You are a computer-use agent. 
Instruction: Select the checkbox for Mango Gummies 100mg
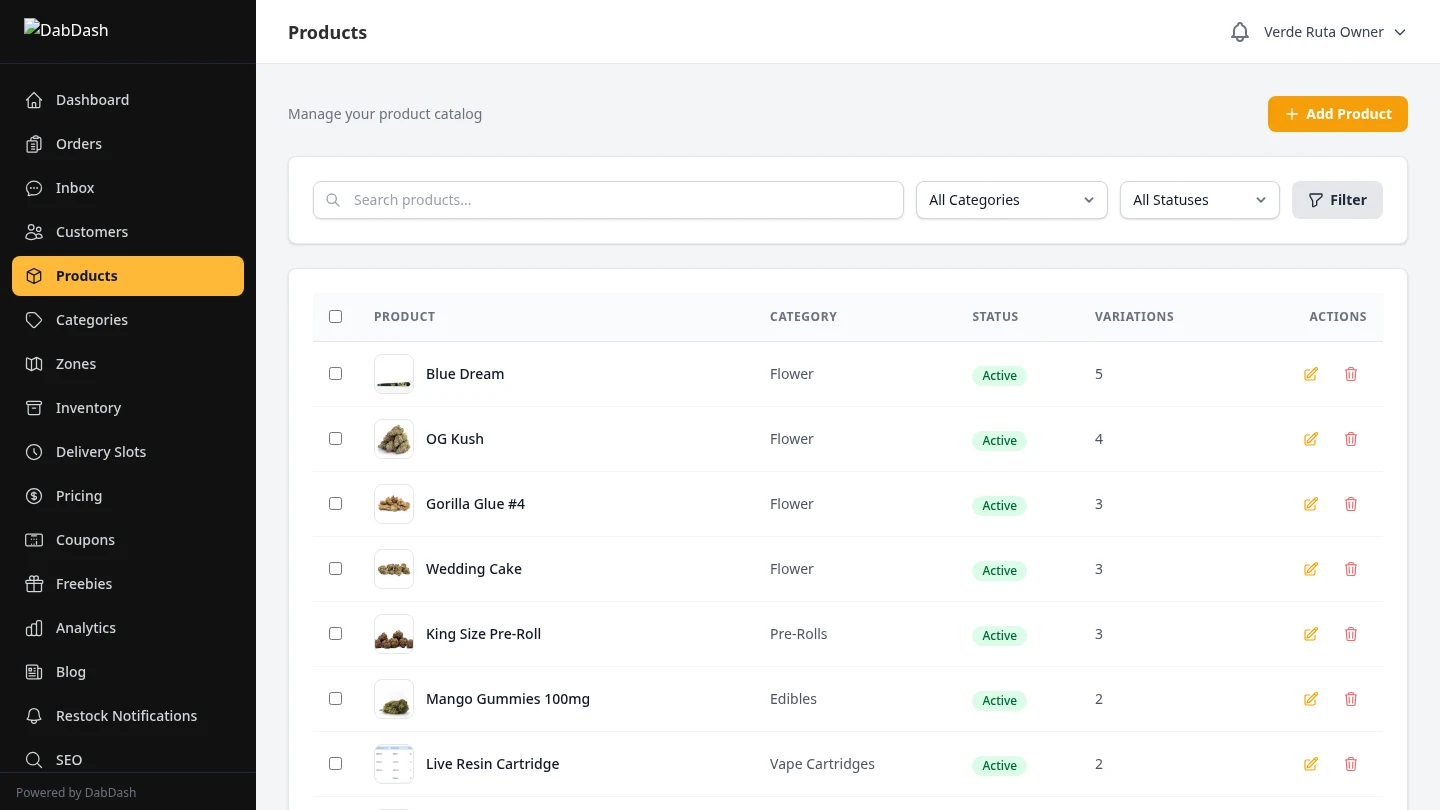[335, 698]
